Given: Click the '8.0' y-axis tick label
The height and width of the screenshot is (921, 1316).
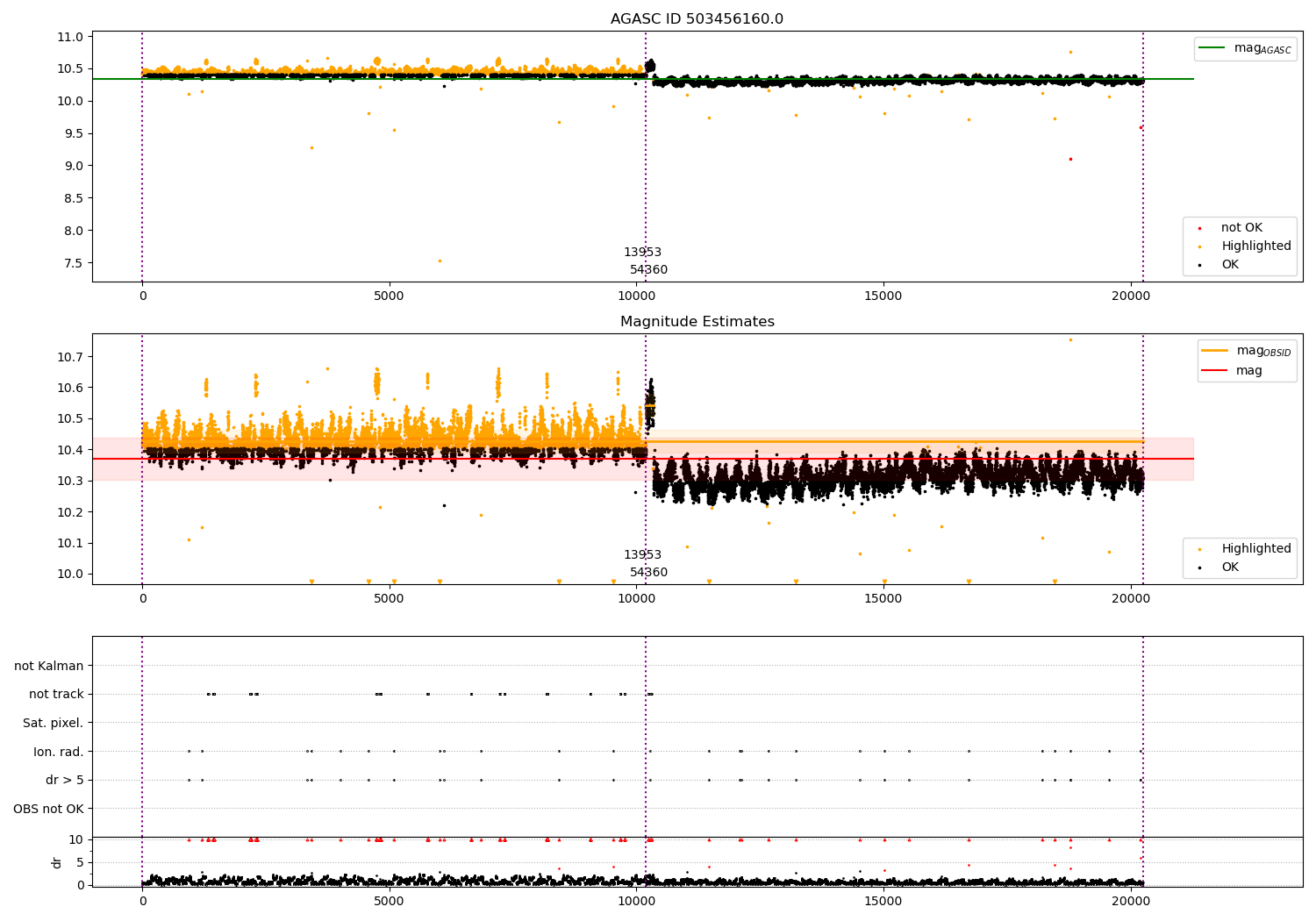Looking at the screenshot, I should [76, 231].
